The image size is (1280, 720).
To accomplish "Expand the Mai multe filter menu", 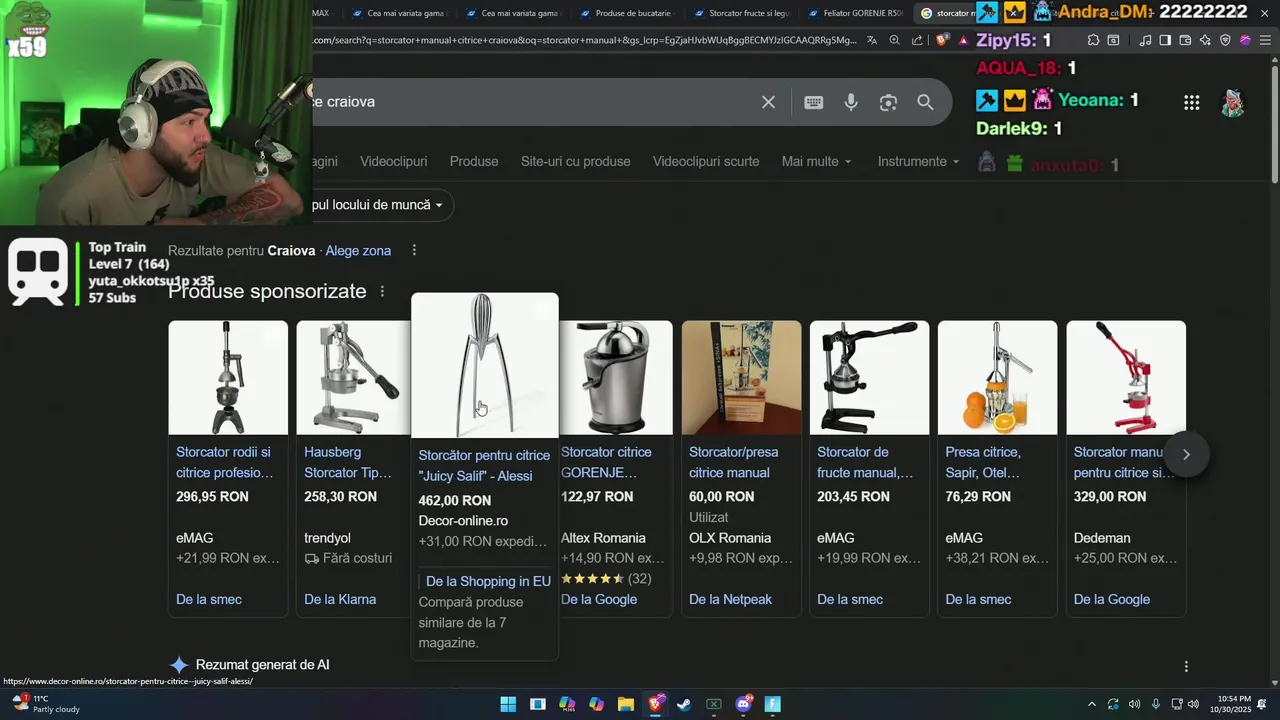I will (x=817, y=161).
